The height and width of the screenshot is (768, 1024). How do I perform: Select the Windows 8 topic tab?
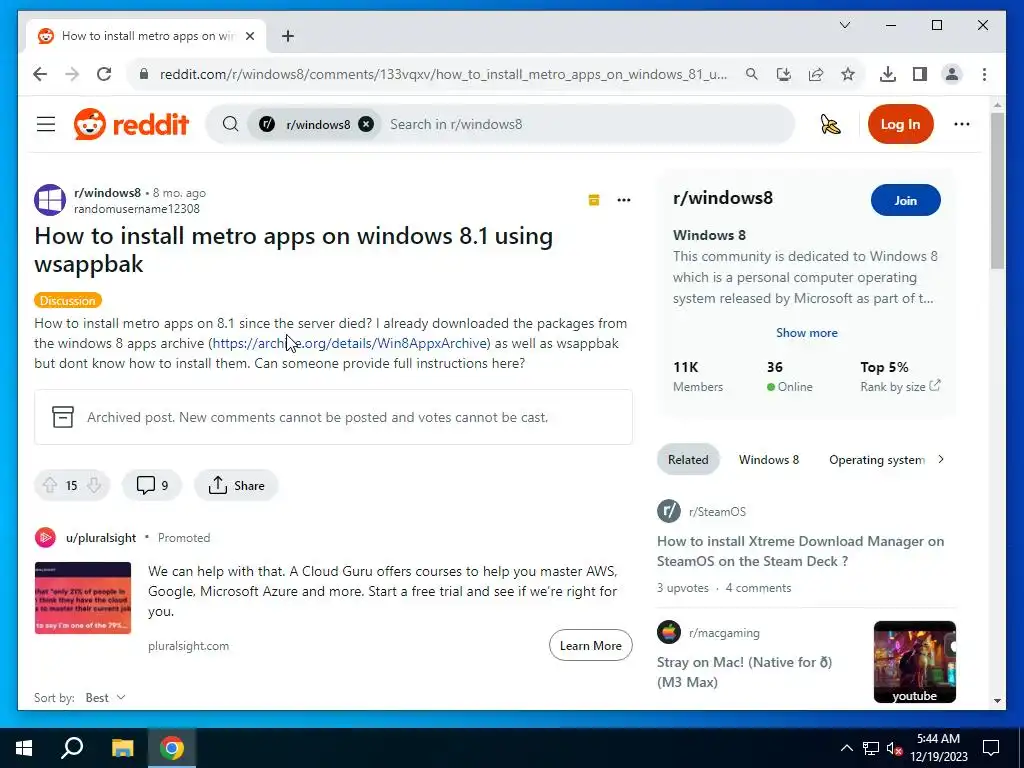(x=769, y=460)
